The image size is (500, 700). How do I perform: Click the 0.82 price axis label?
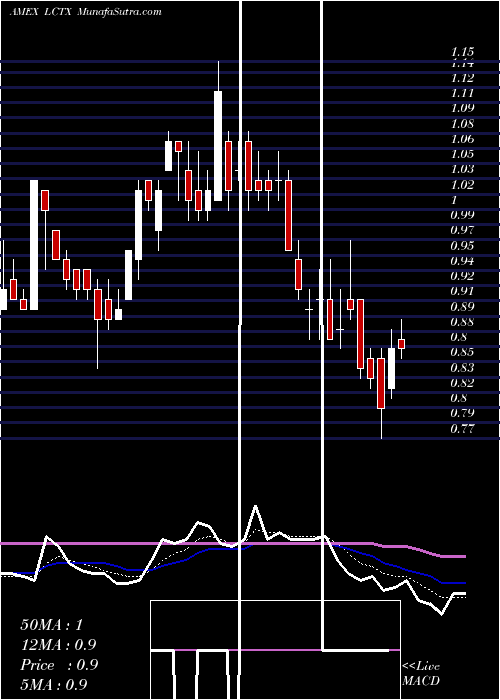click(x=462, y=383)
